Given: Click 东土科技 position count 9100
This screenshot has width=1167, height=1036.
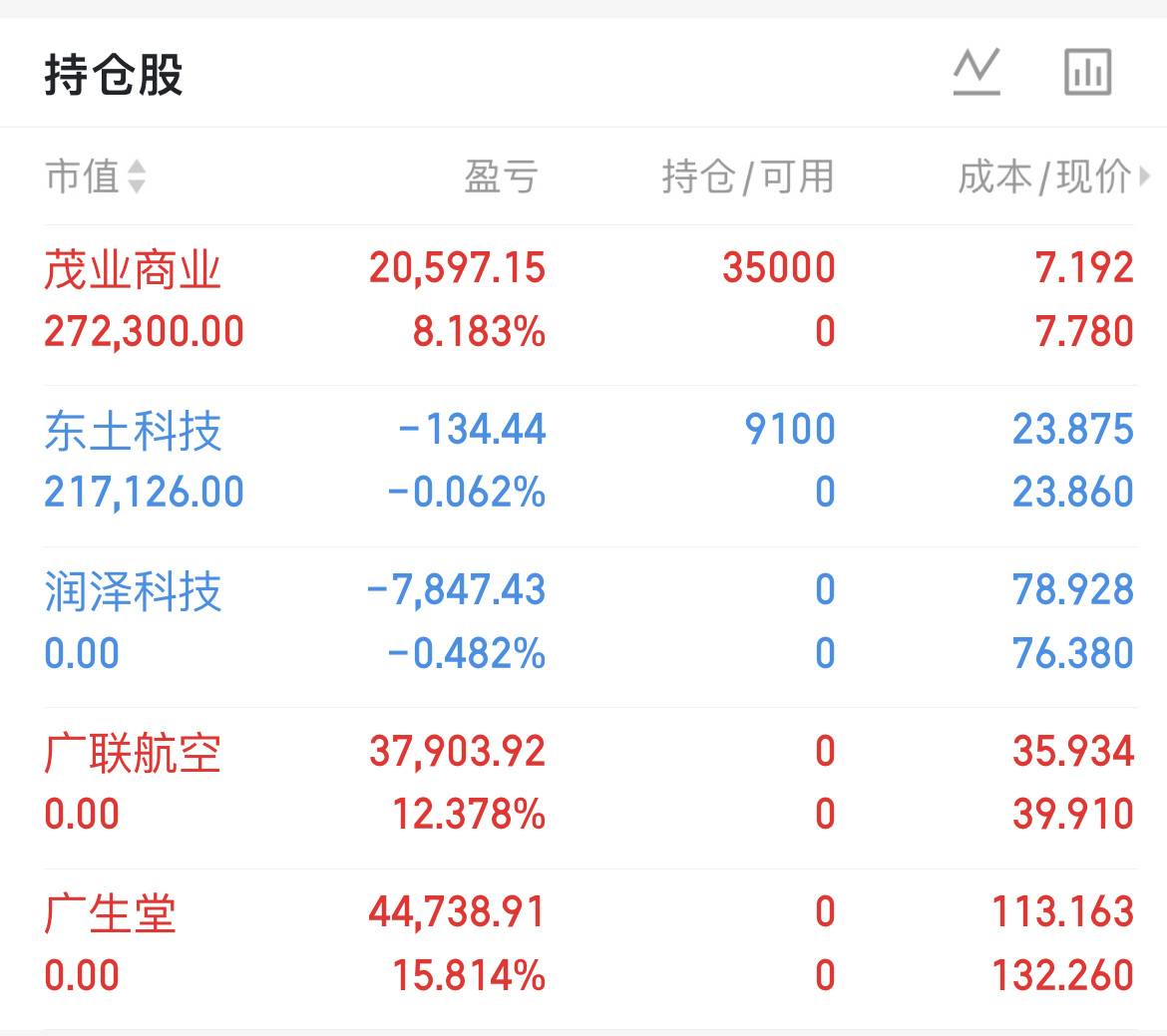Looking at the screenshot, I should (789, 430).
